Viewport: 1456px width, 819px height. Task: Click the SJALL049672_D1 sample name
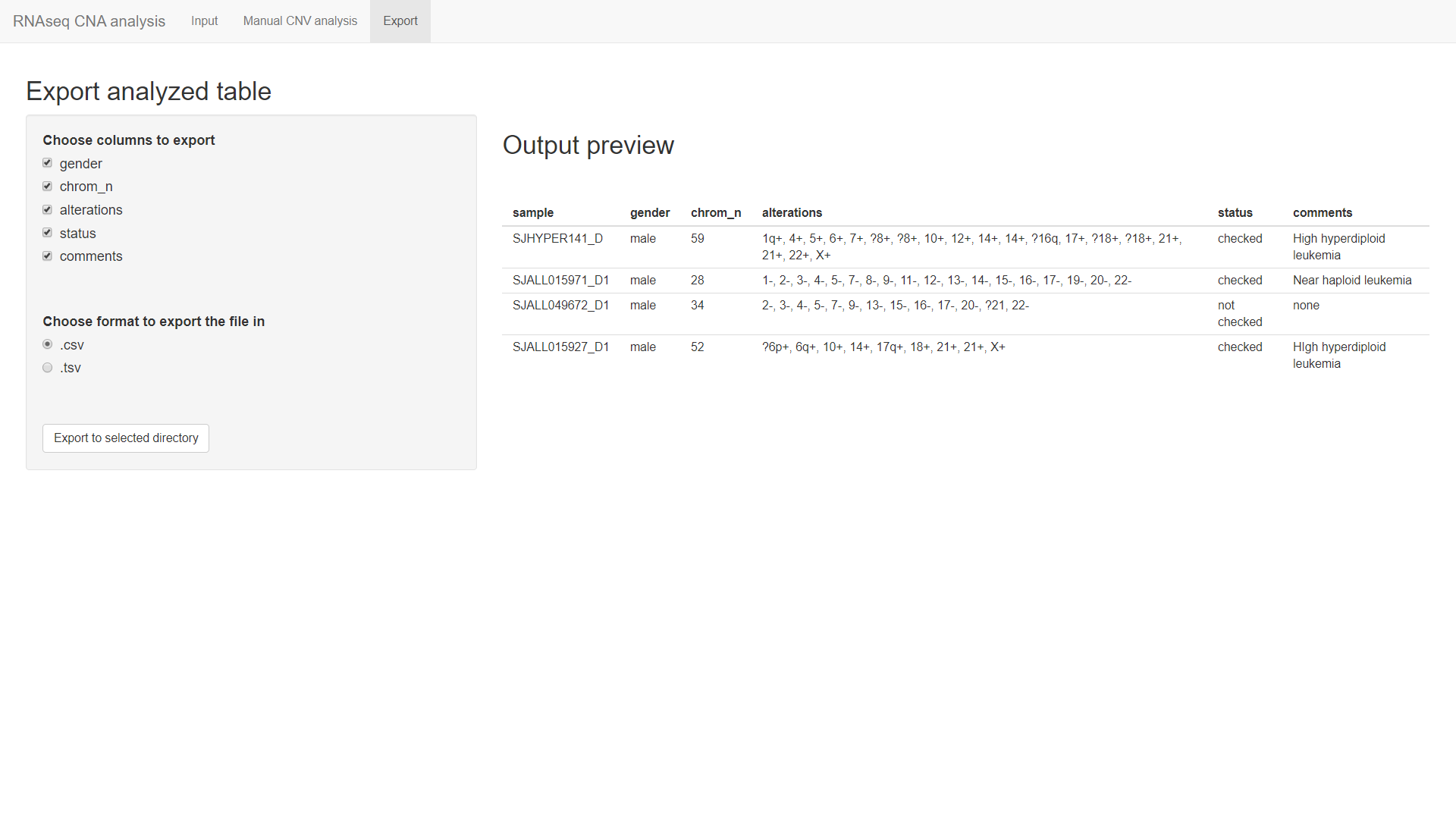pos(560,306)
